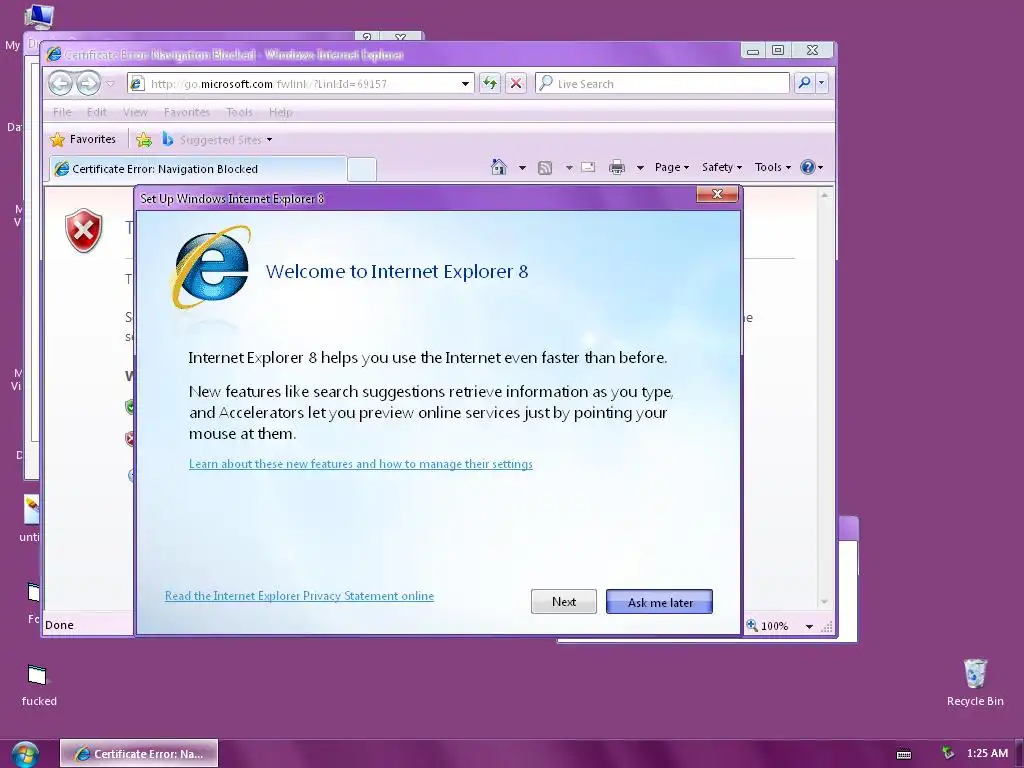
Task: Click the IE icon in window title bar
Action: [x=54, y=54]
